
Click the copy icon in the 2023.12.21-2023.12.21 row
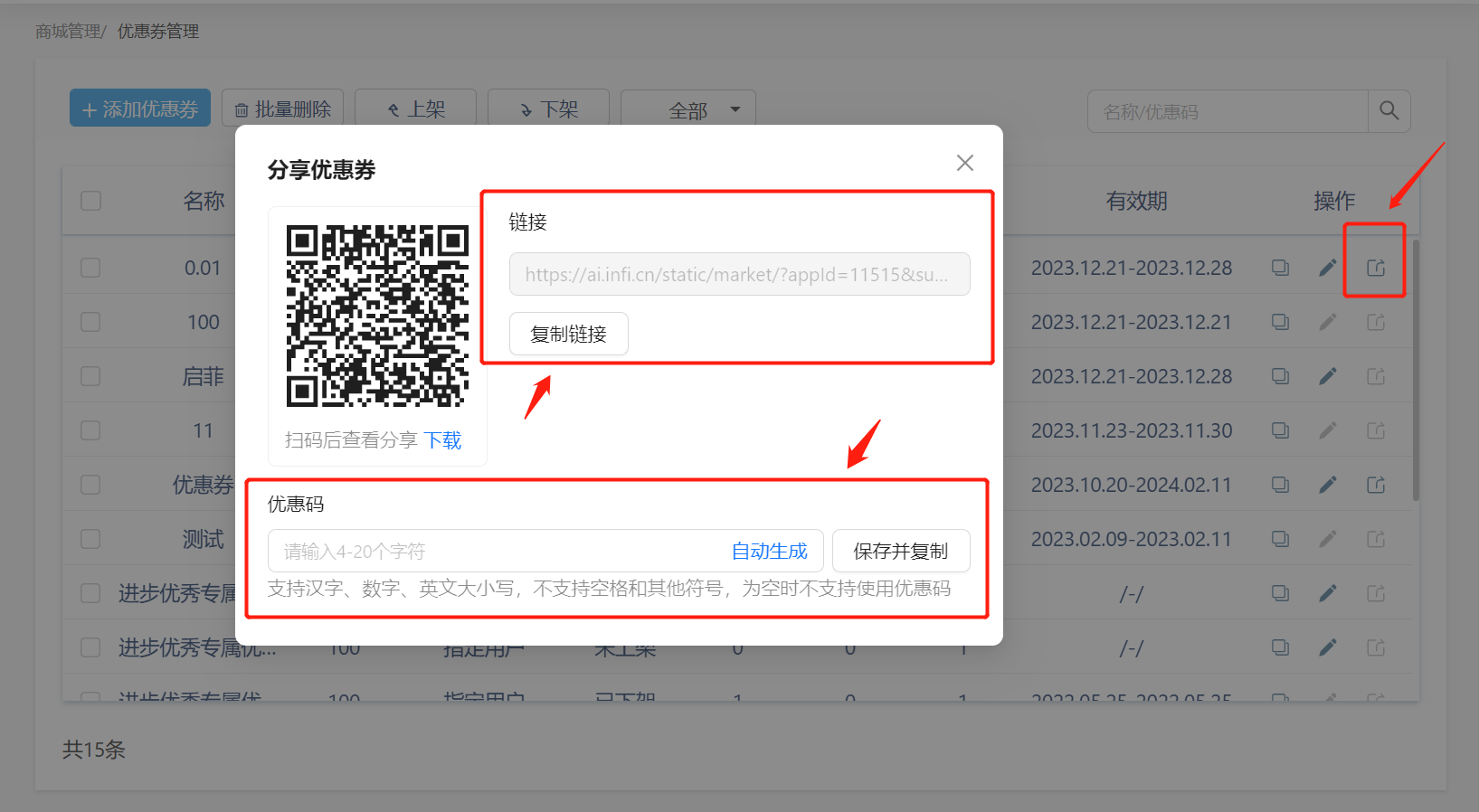coord(1280,322)
